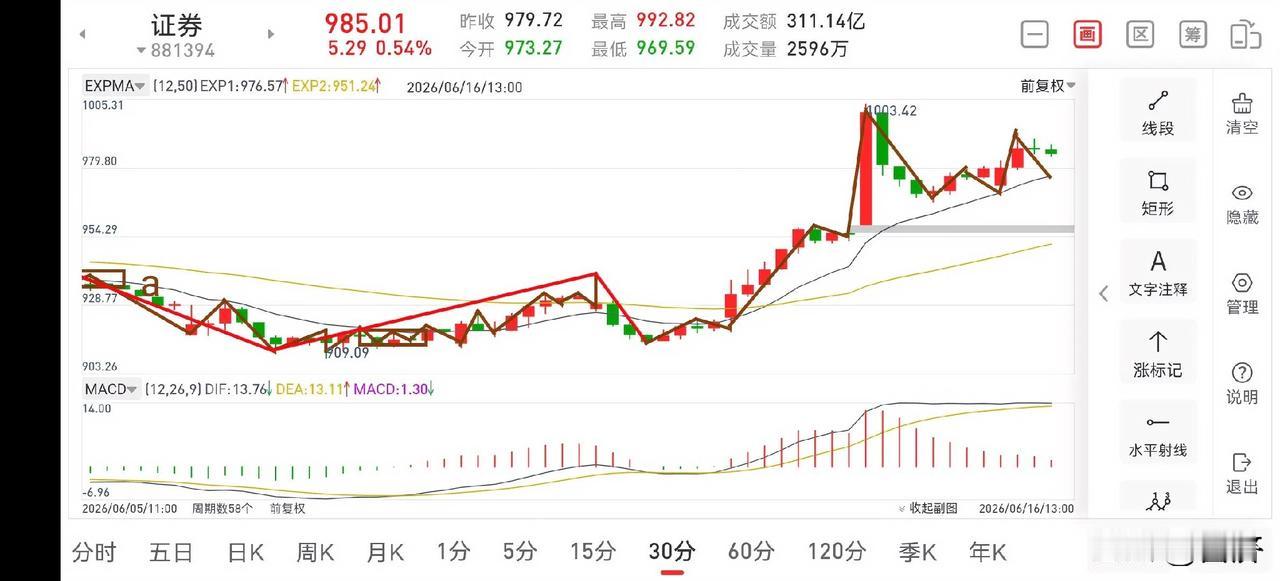This screenshot has height=581, width=1280.
Task: Select the 文字注释 text annotation tool
Action: click(x=1158, y=274)
